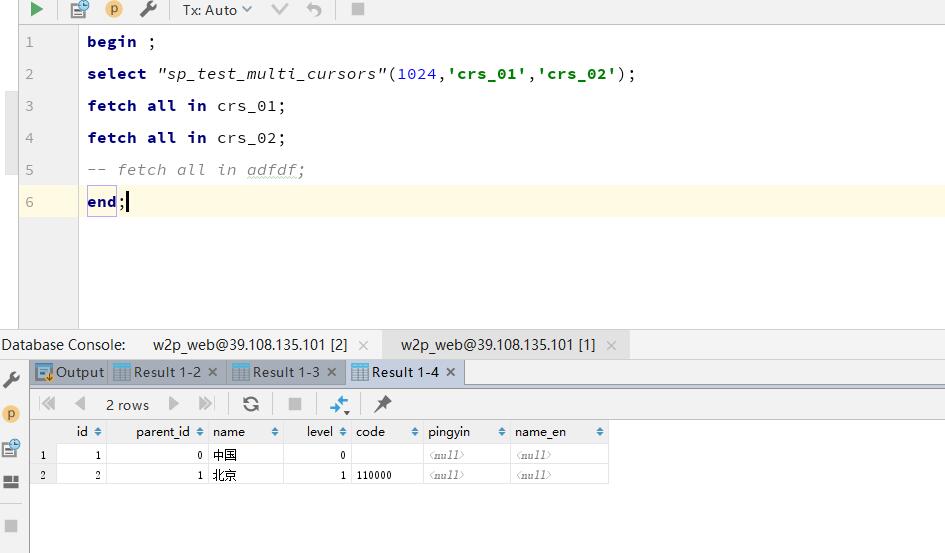Click the line fetch all in crs_02
This screenshot has width=945, height=553.
pyautogui.click(x=186, y=138)
